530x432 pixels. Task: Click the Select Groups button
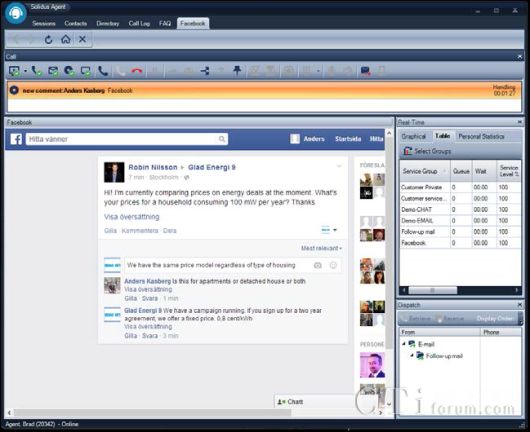427,151
